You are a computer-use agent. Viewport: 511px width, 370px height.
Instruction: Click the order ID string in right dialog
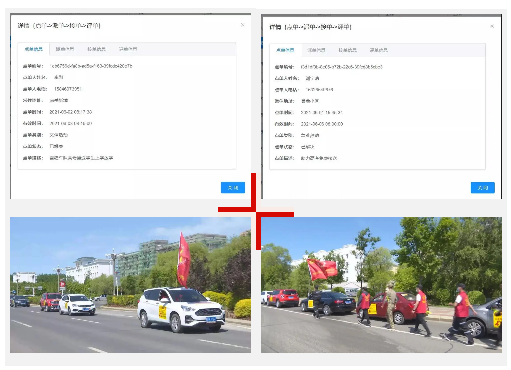pos(342,67)
